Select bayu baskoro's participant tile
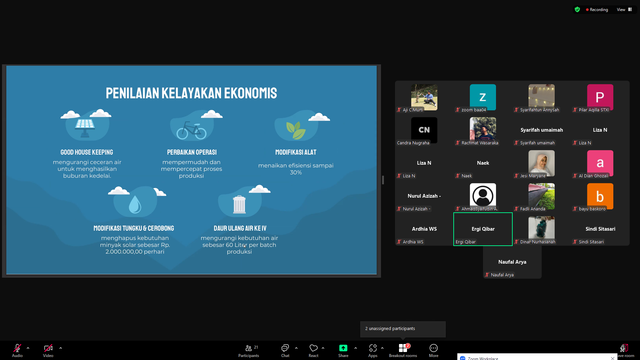The image size is (640, 360). tap(600, 196)
